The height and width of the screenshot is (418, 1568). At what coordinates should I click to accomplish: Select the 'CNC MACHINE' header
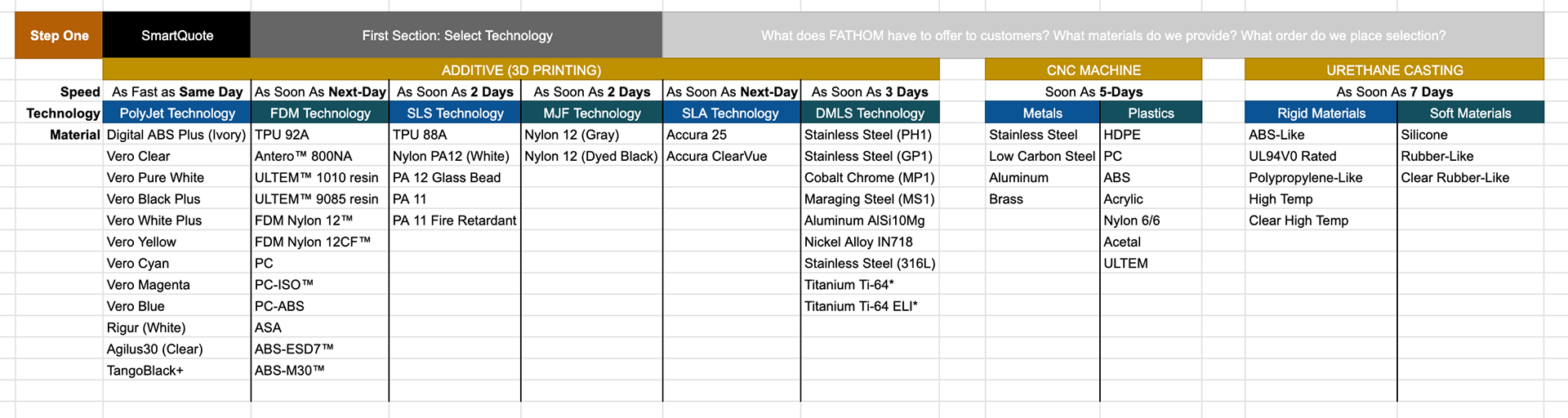1094,69
